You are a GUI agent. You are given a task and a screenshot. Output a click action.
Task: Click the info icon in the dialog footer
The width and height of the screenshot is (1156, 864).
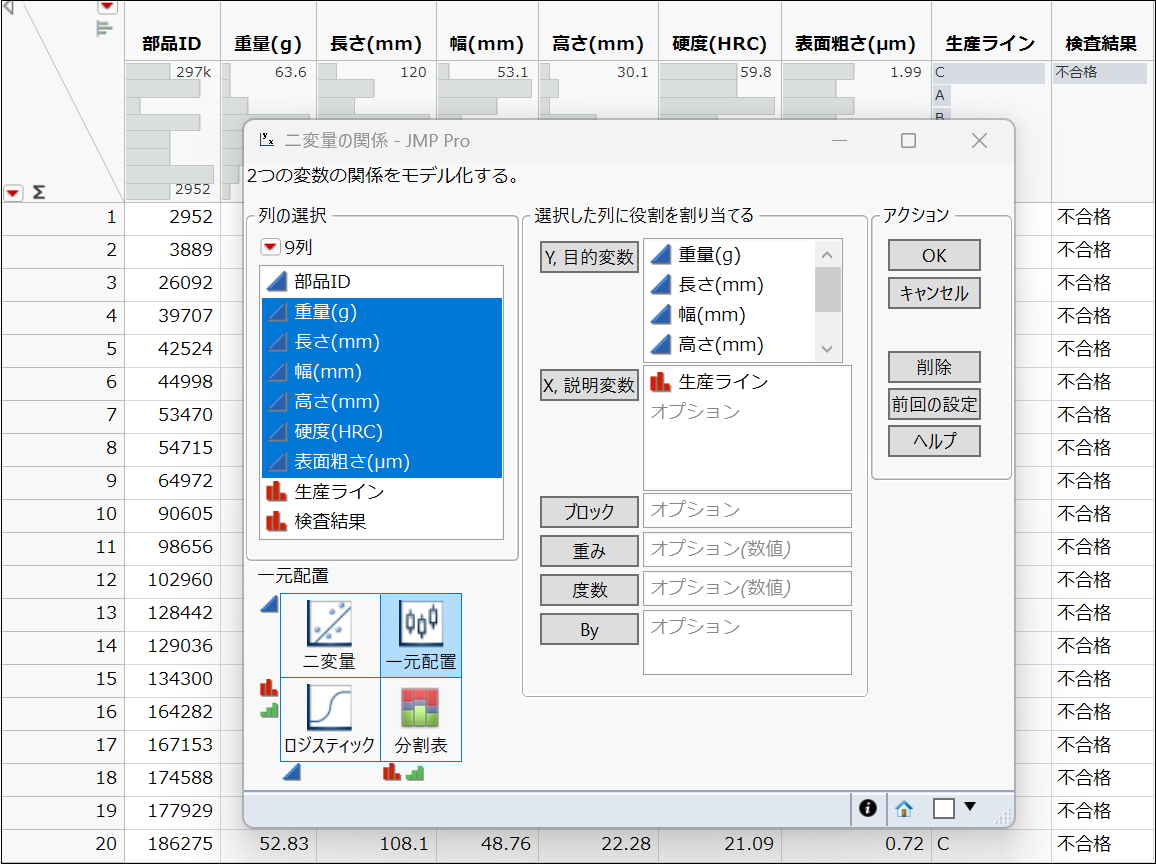867,808
